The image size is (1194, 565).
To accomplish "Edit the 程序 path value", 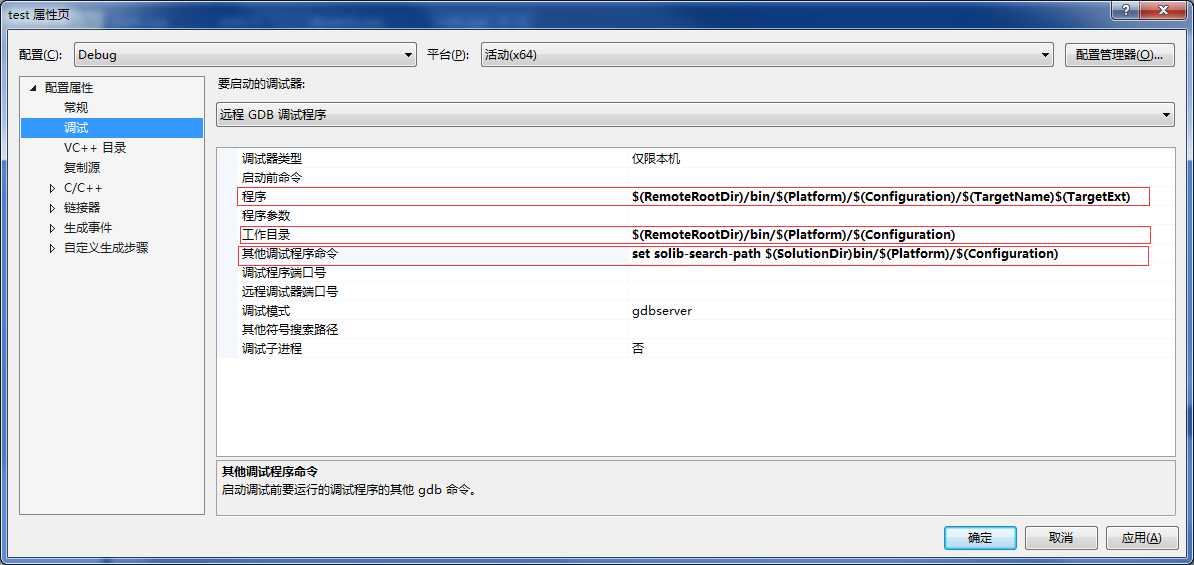I will pyautogui.click(x=881, y=196).
